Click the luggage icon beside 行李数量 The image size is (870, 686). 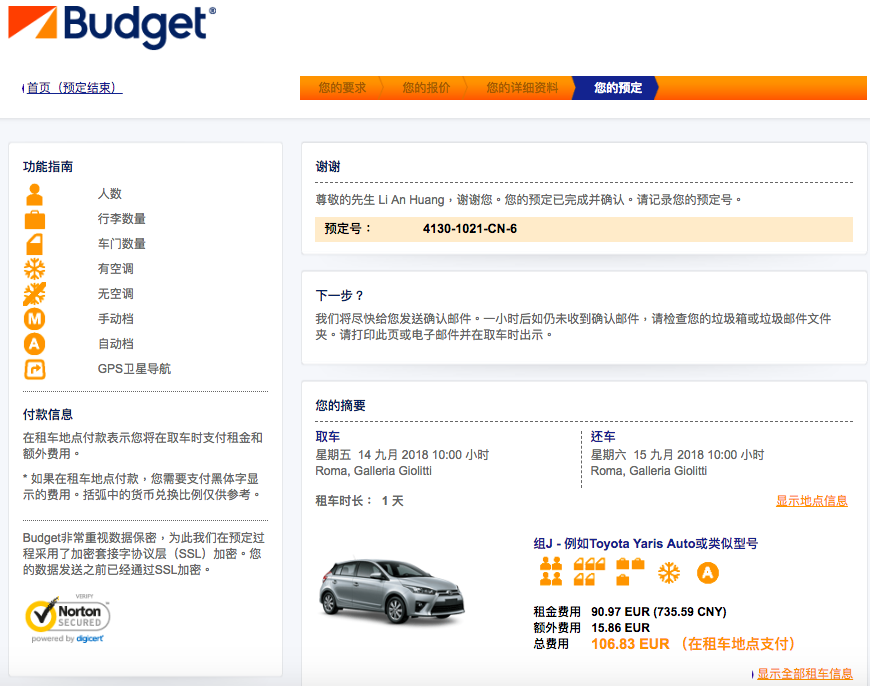pyautogui.click(x=35, y=219)
